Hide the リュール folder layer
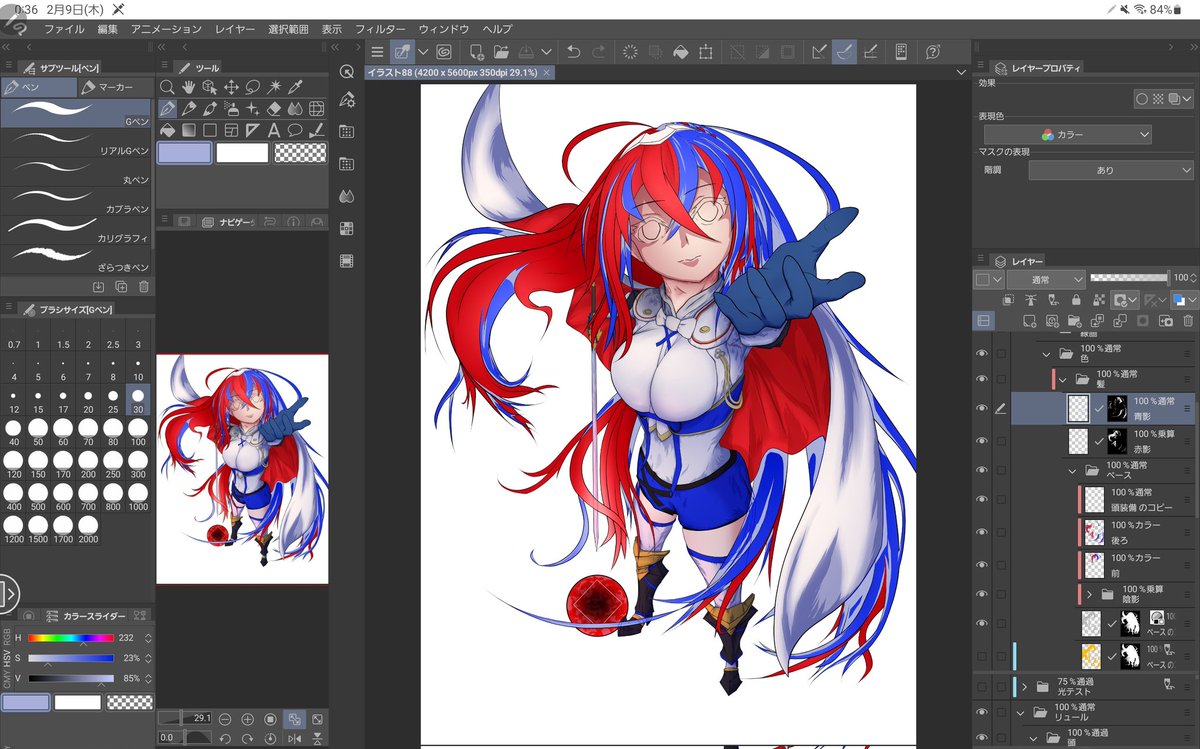 point(981,712)
